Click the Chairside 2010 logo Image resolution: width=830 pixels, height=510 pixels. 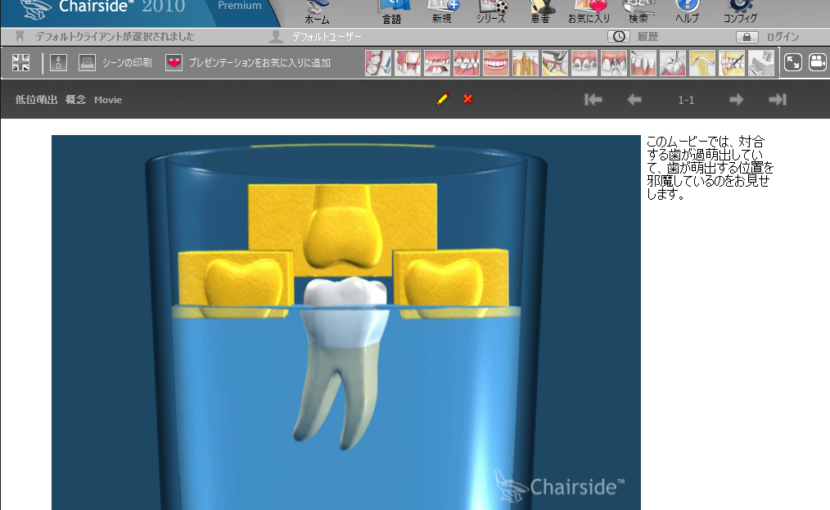point(106,9)
